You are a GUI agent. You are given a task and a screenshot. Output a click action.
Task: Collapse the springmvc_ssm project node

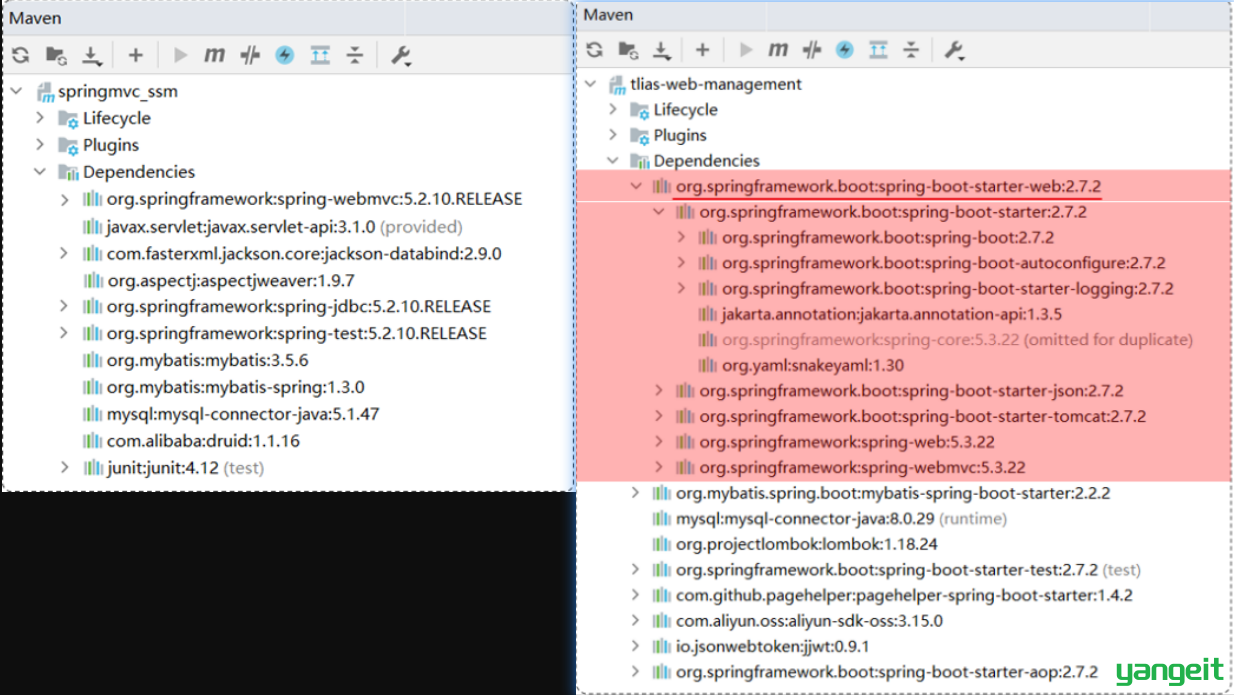pyautogui.click(x=17, y=91)
